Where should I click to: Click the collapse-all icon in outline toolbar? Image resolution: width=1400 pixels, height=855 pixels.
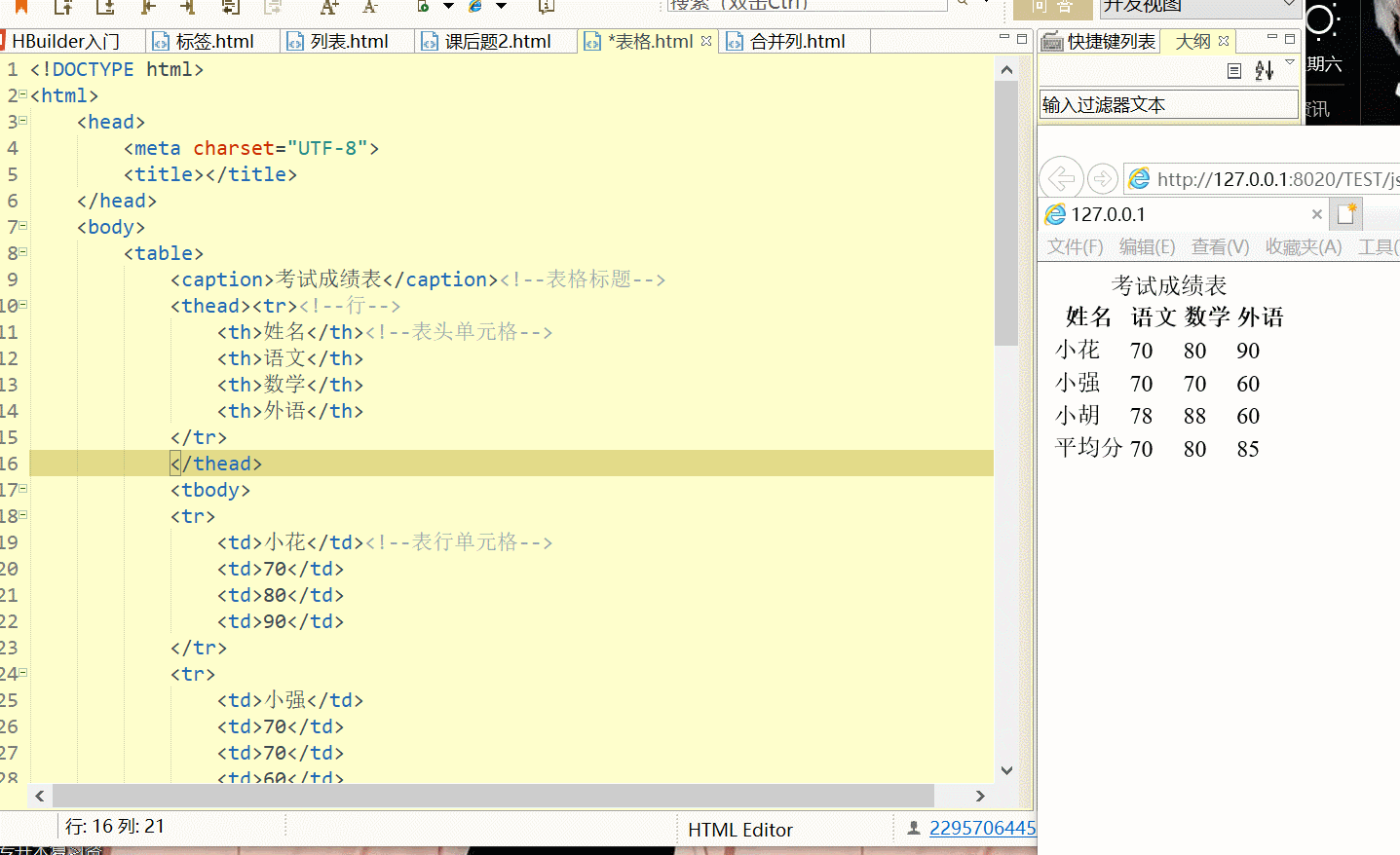click(1234, 70)
